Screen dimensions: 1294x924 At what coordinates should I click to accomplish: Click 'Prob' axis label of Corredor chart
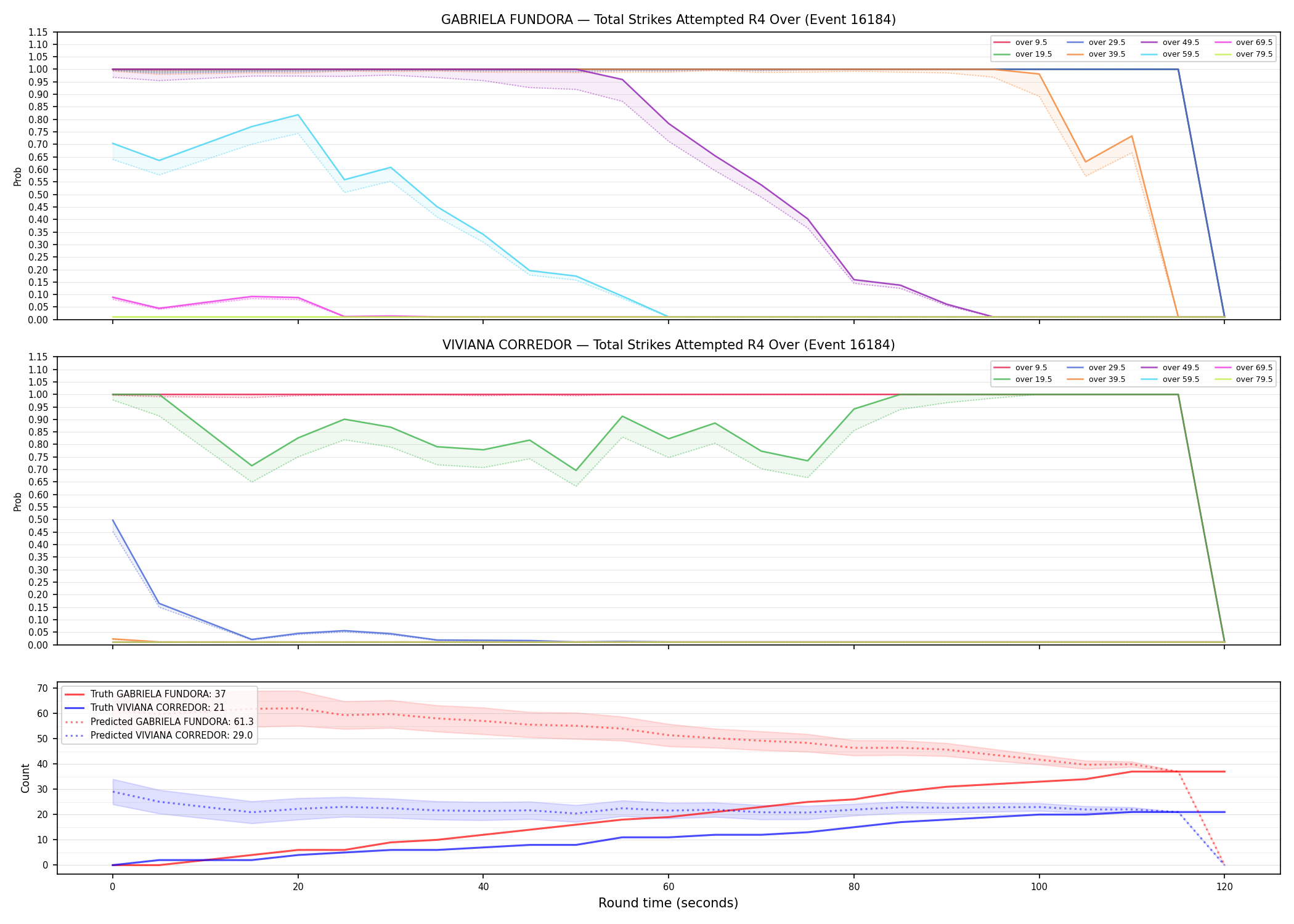click(x=18, y=501)
